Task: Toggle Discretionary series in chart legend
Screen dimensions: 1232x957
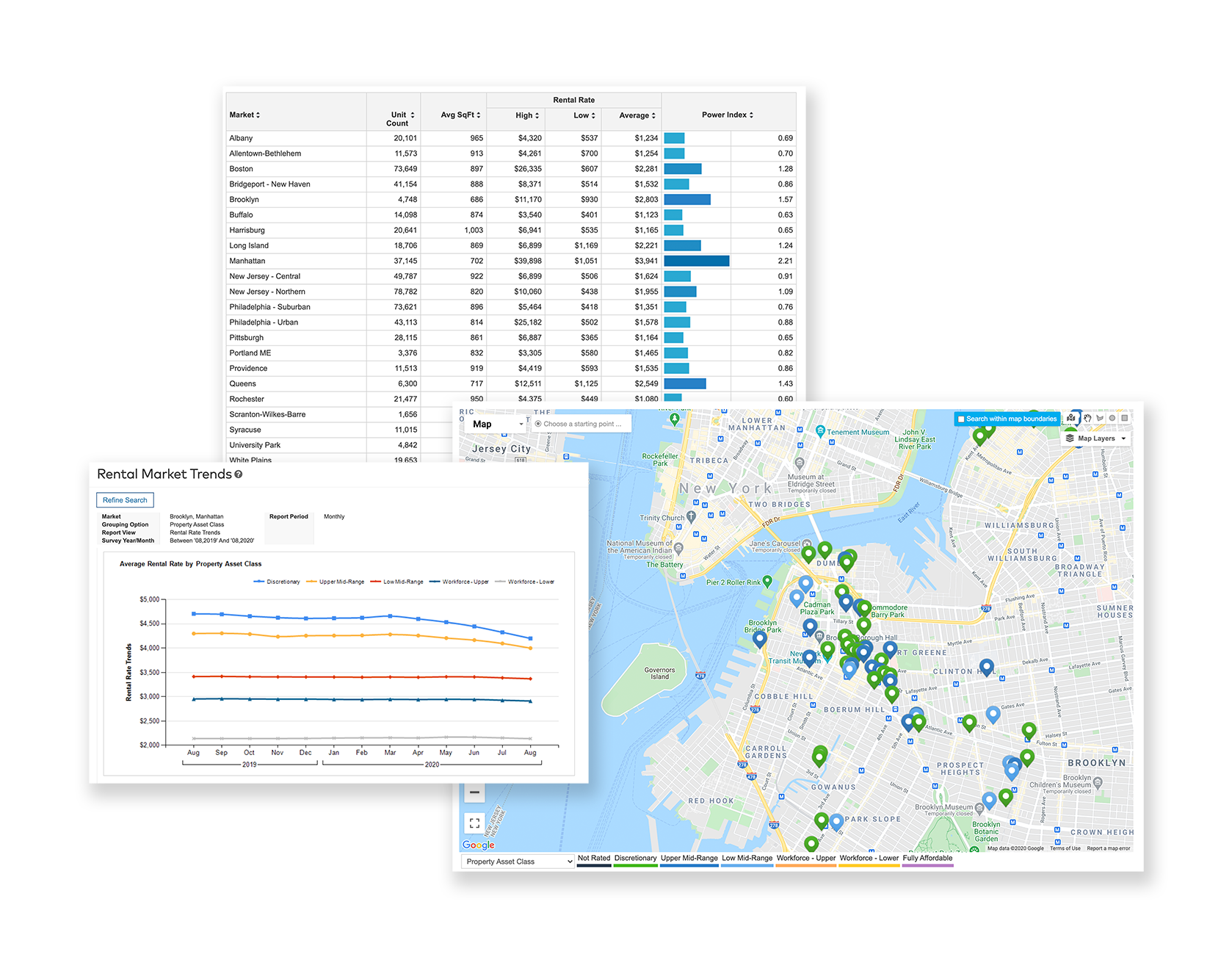Action: click(277, 582)
